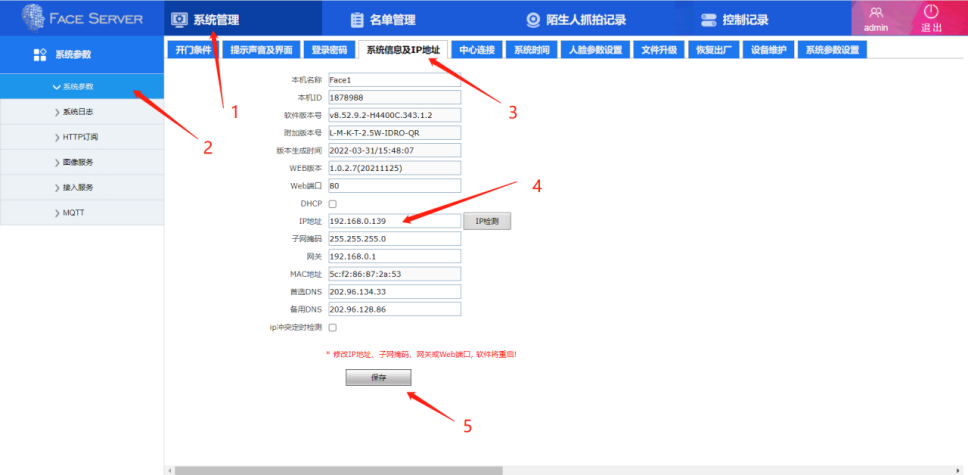Viewport: 968px width, 475px height.
Task: Click the Face Server logo icon
Action: [x=33, y=18]
